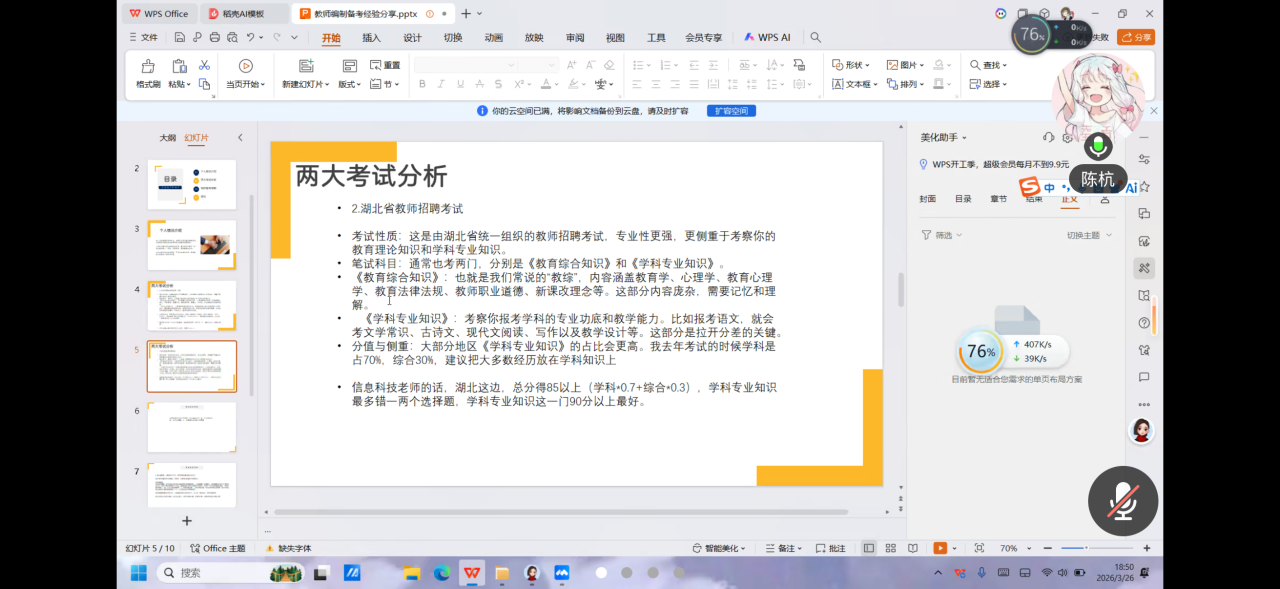Click the Save icon in quick access toolbar
Viewport: 1280px width, 589px height.
[x=179, y=38]
